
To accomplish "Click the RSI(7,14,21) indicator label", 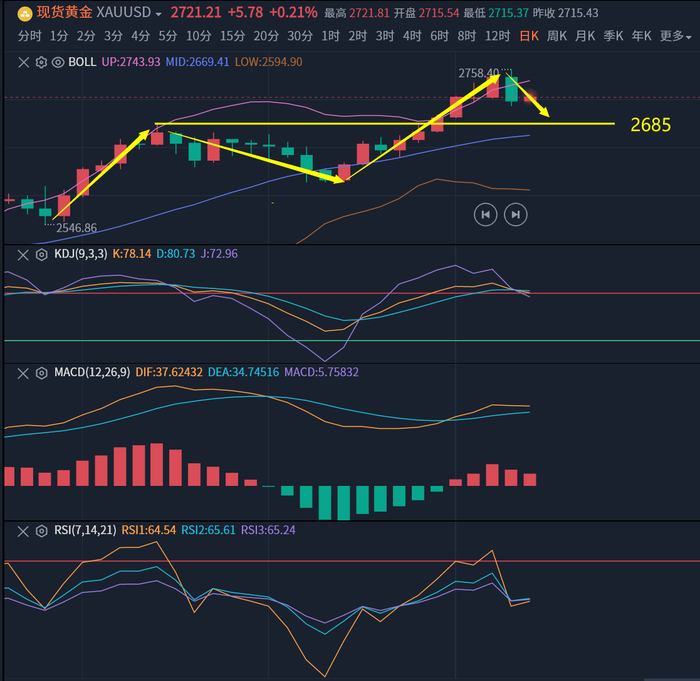I will (x=85, y=531).
